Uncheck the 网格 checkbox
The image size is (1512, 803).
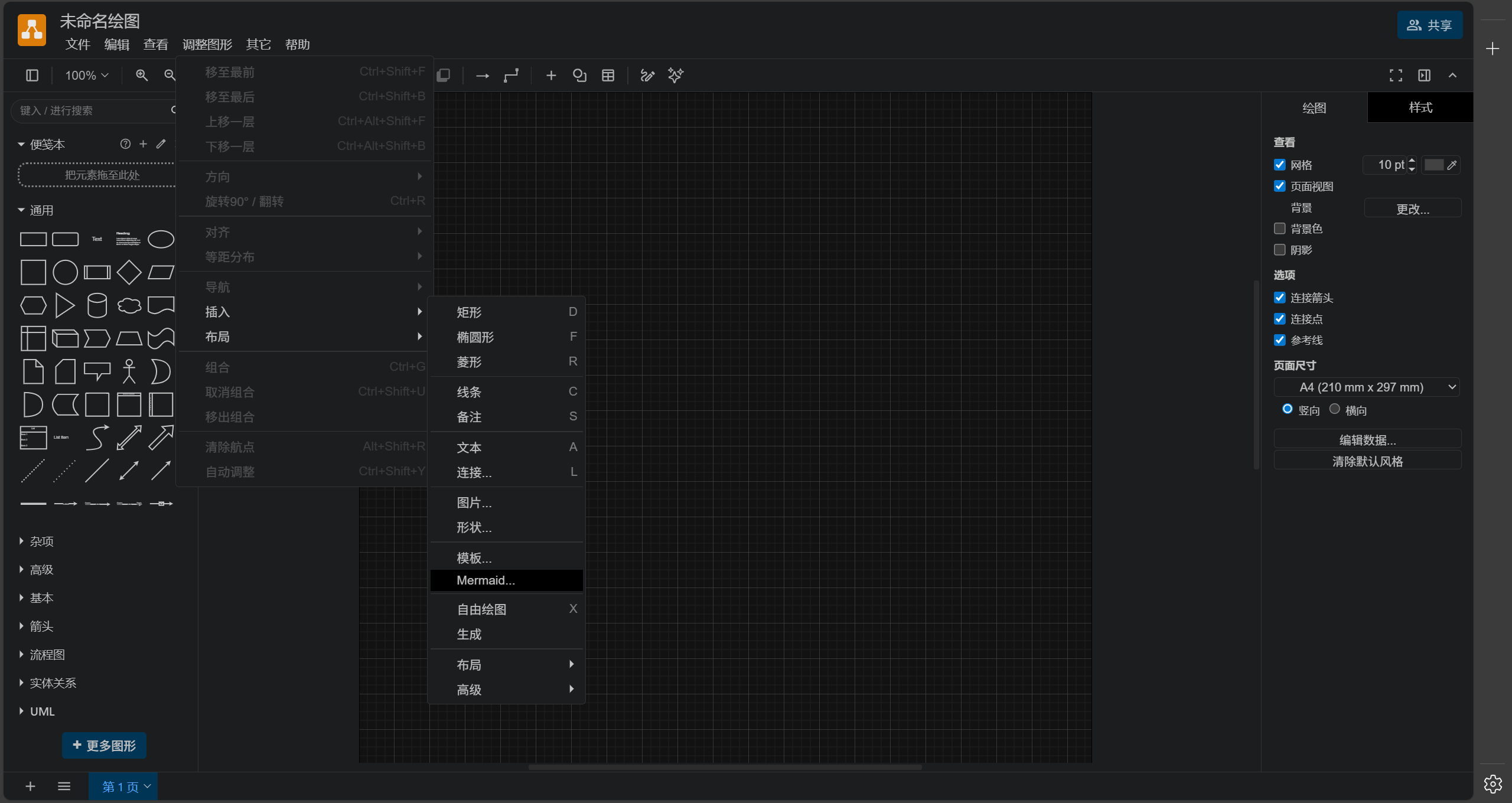coord(1280,165)
